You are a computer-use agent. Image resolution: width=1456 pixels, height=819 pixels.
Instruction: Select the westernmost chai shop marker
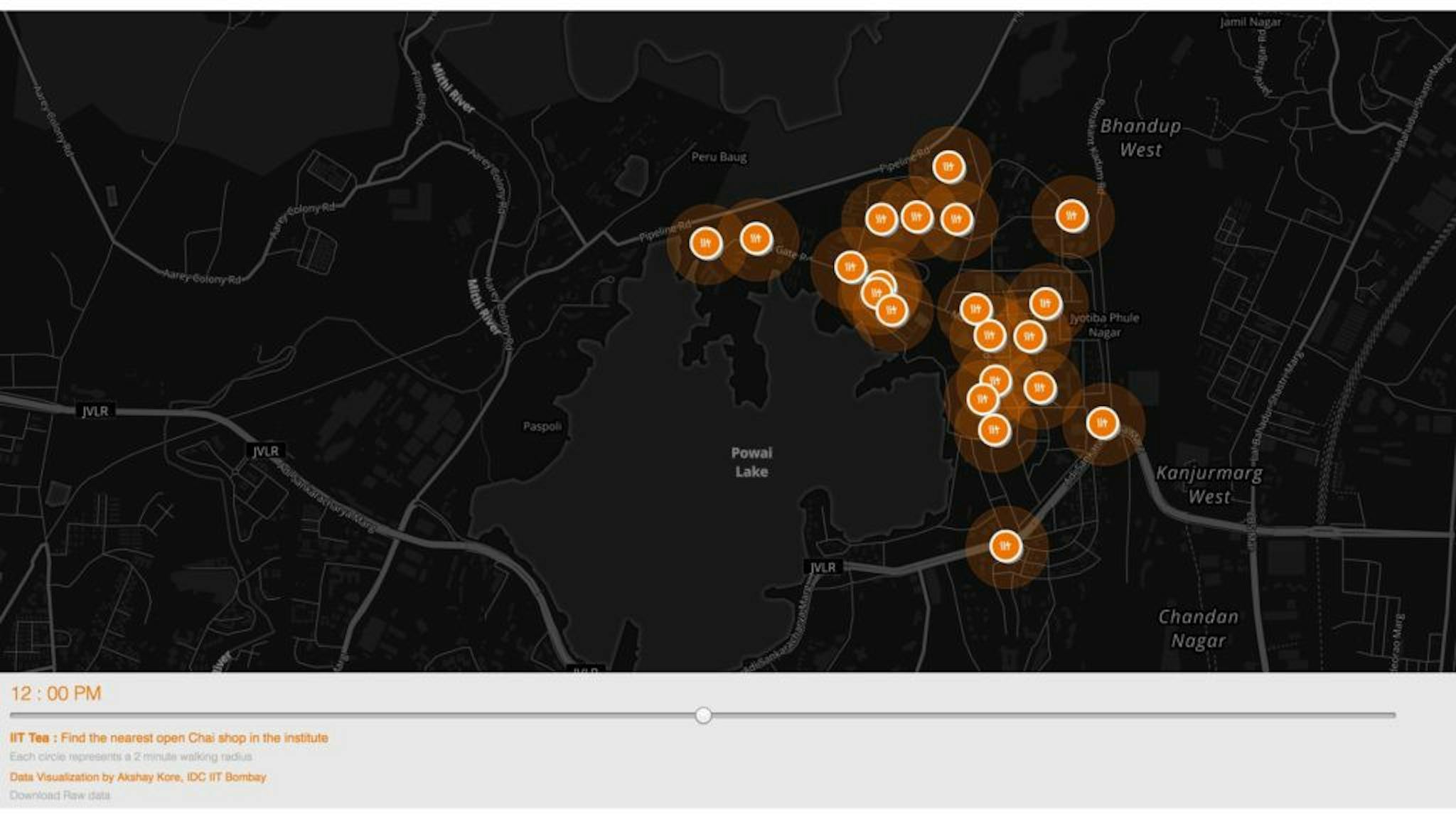705,244
